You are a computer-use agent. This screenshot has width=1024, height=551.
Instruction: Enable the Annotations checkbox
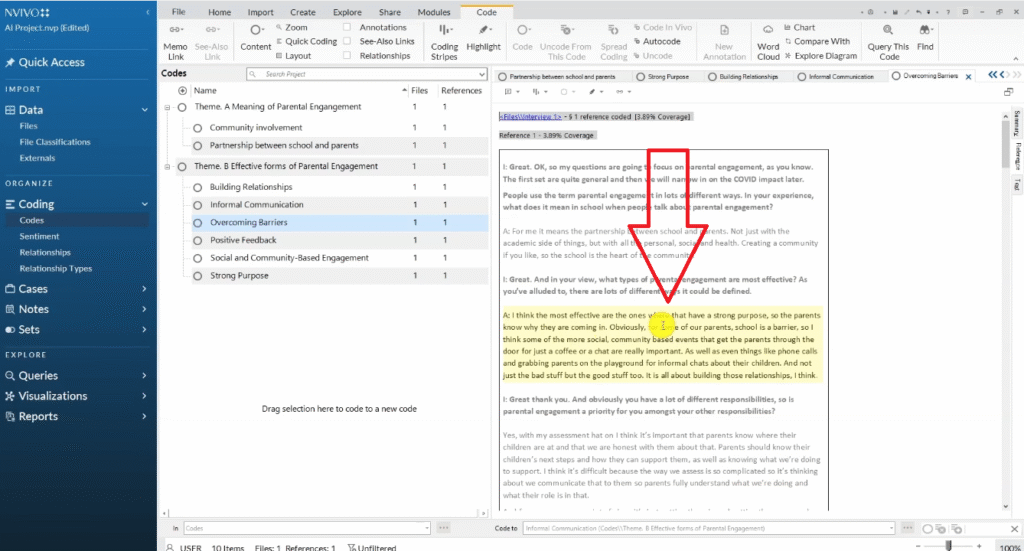coord(347,28)
